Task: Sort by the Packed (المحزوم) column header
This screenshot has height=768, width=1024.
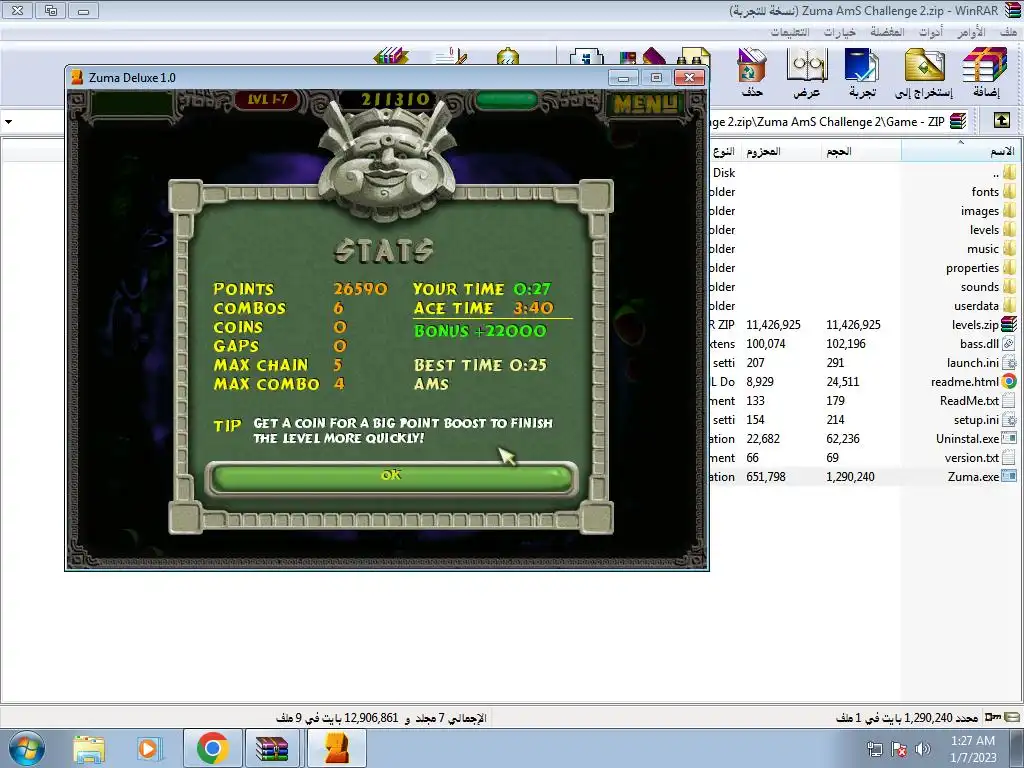Action: [x=780, y=151]
